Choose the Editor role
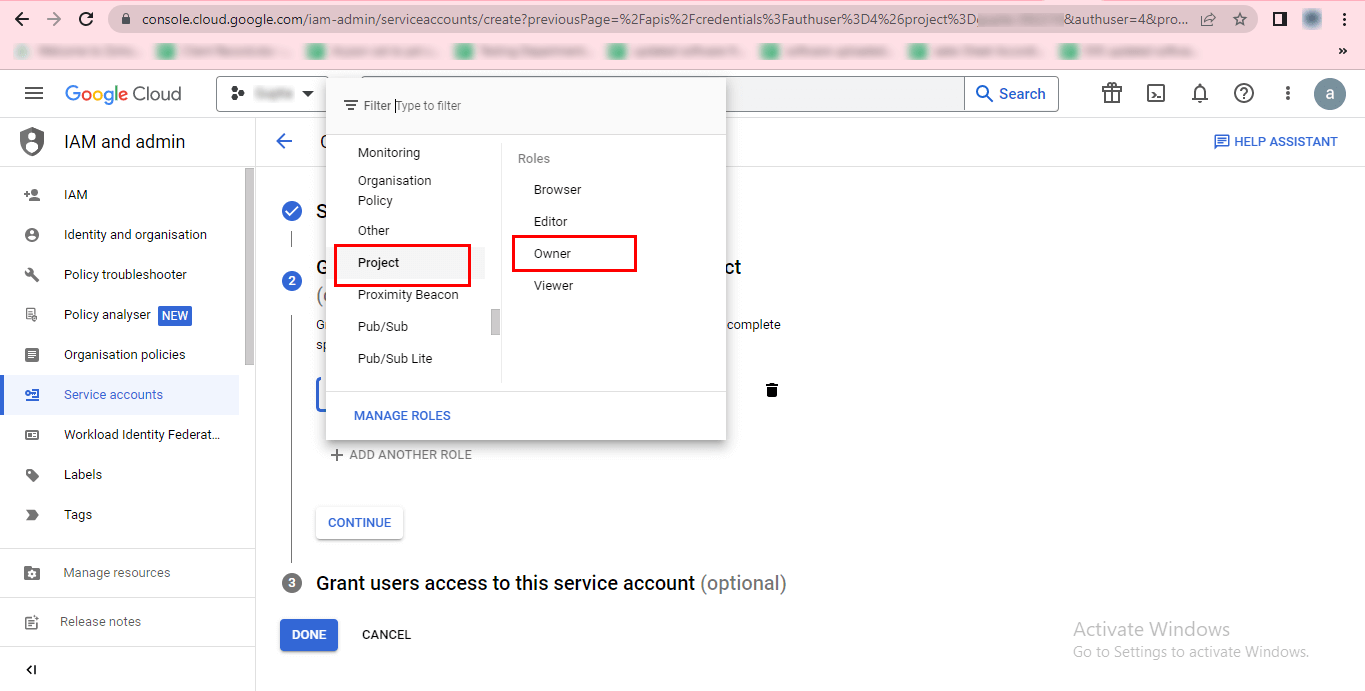This screenshot has height=691, width=1365. (551, 222)
